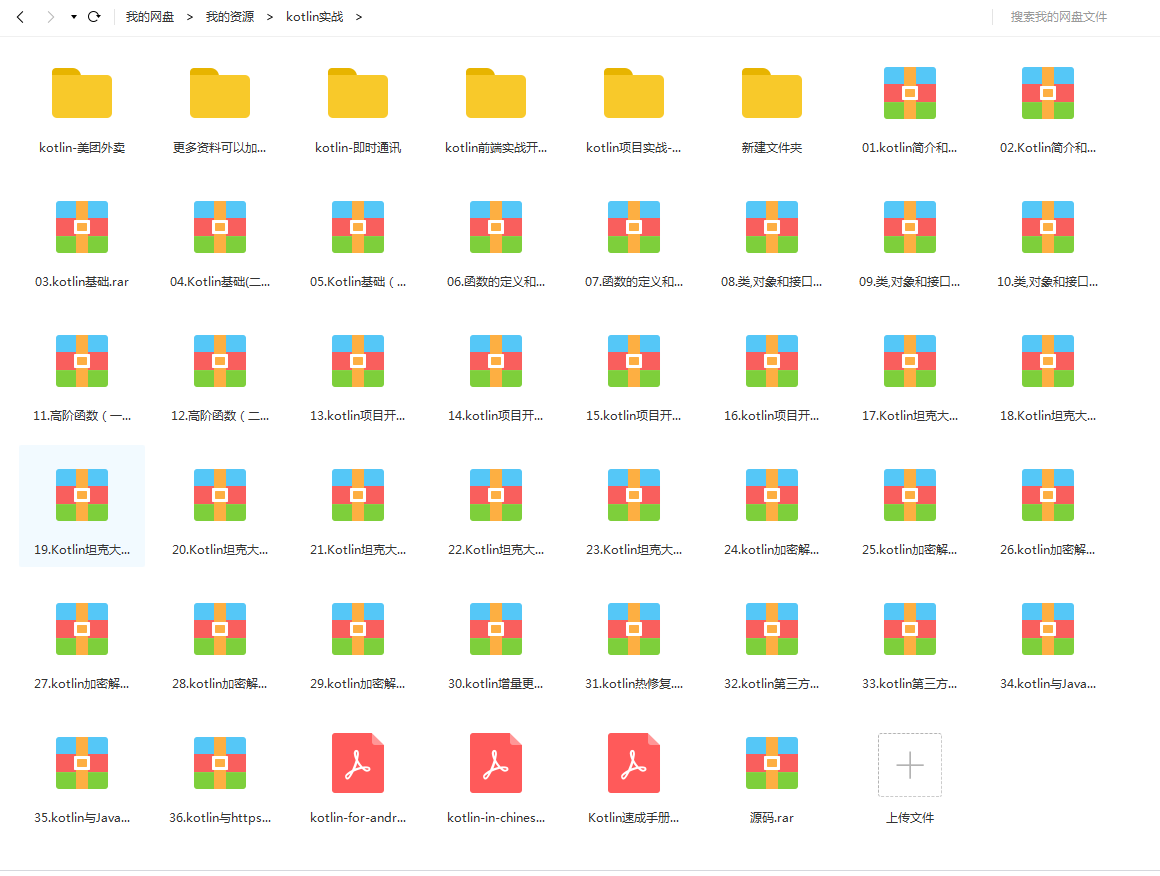Viewport: 1160px width, 876px height.
Task: Open the 新建文件夹 folder
Action: (772, 93)
